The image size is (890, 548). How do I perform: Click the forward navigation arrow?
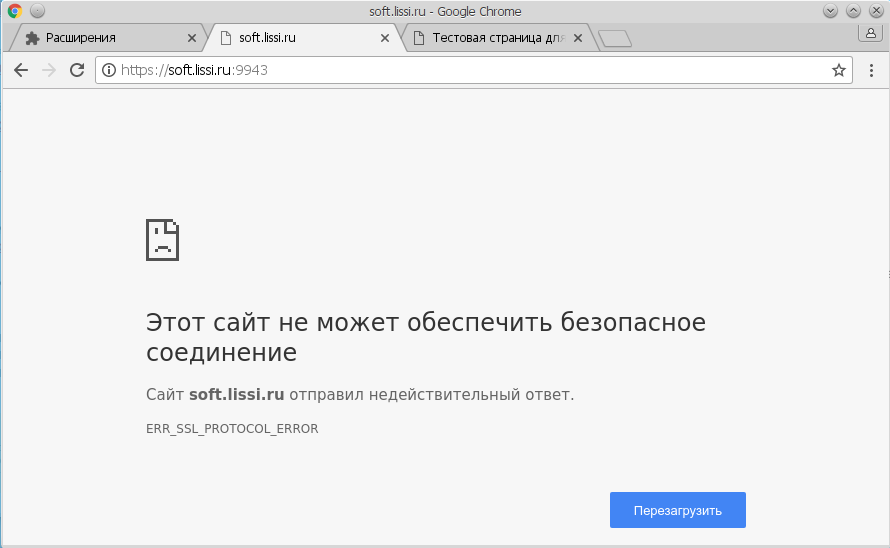tap(48, 70)
